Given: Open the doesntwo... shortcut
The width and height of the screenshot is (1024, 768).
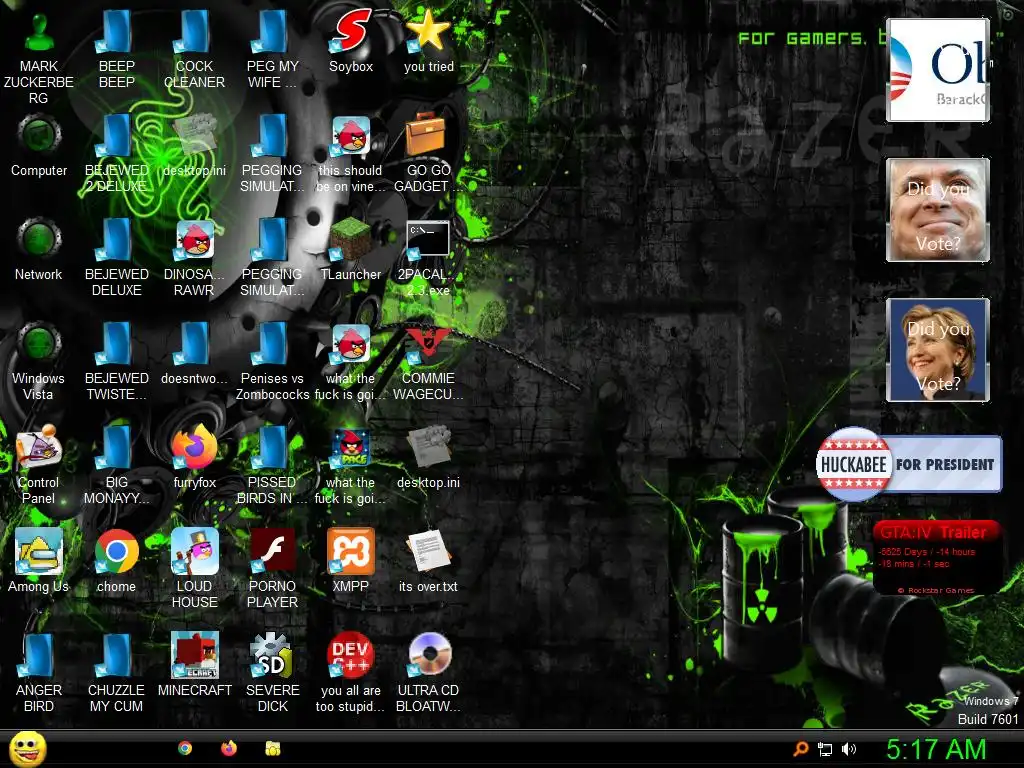Looking at the screenshot, I should pos(194,344).
